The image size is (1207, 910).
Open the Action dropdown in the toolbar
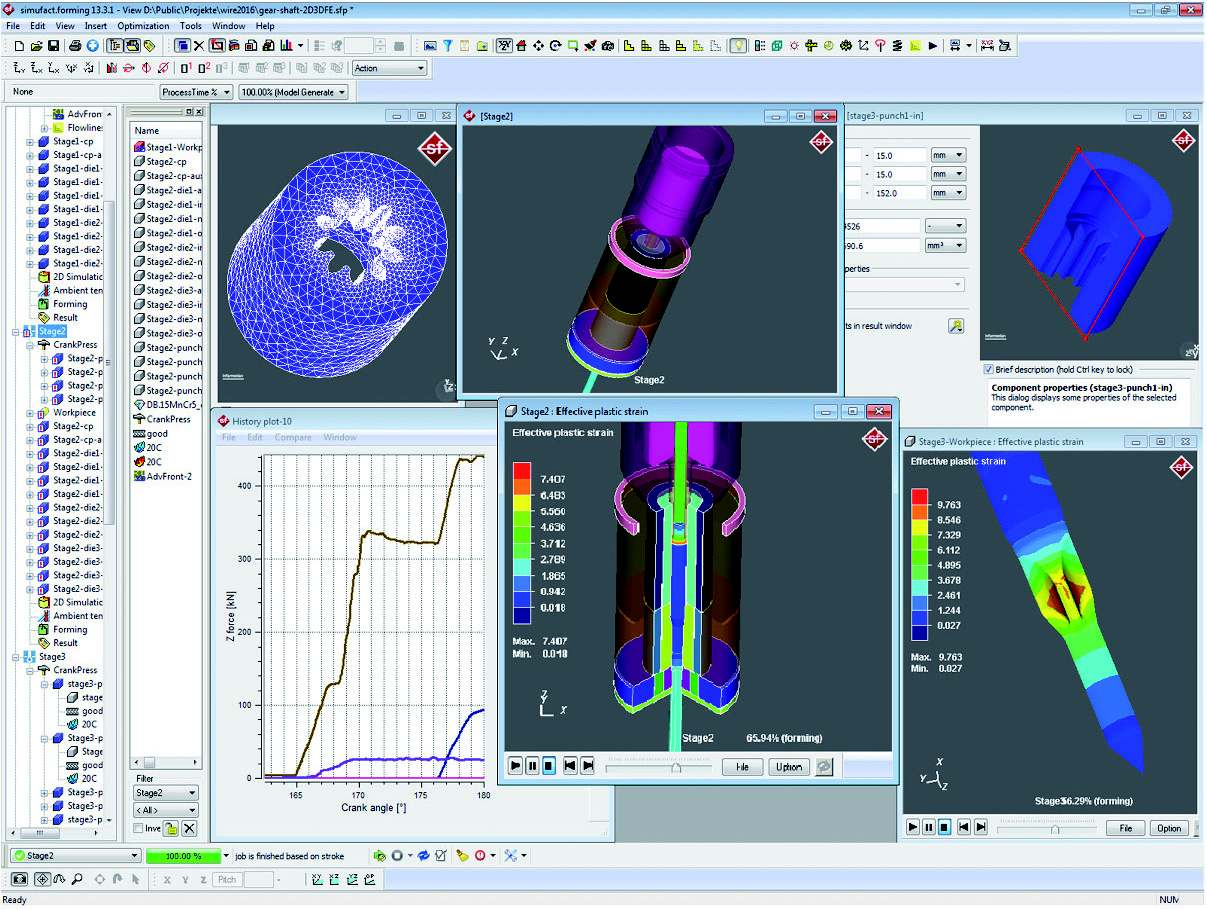tap(390, 68)
